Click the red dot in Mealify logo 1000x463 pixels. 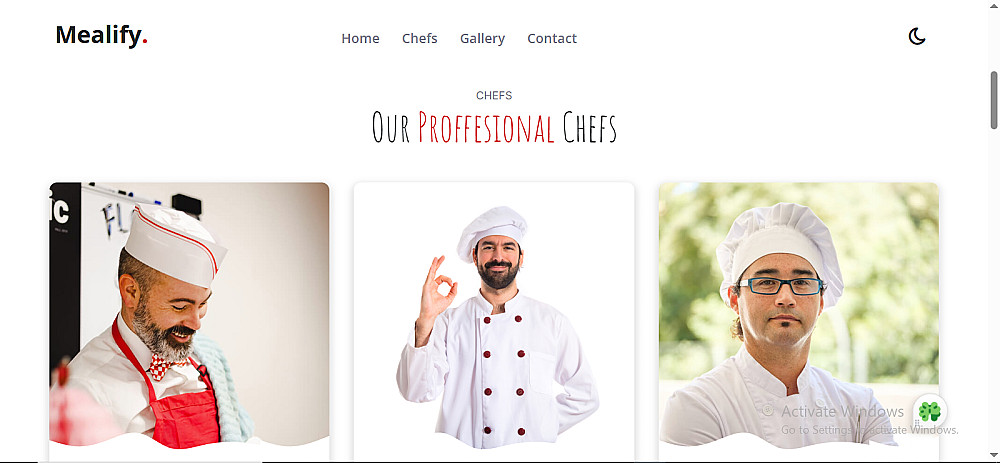145,43
